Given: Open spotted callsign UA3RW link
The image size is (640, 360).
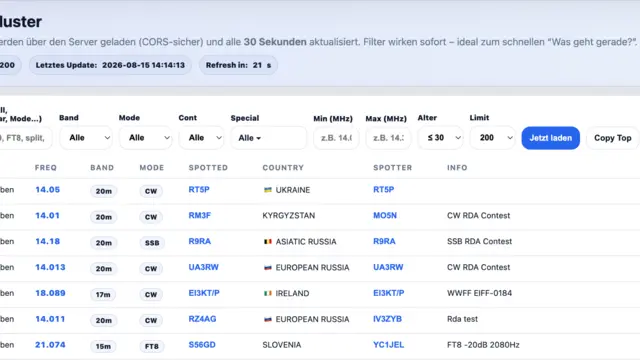Looking at the screenshot, I should pos(204,267).
